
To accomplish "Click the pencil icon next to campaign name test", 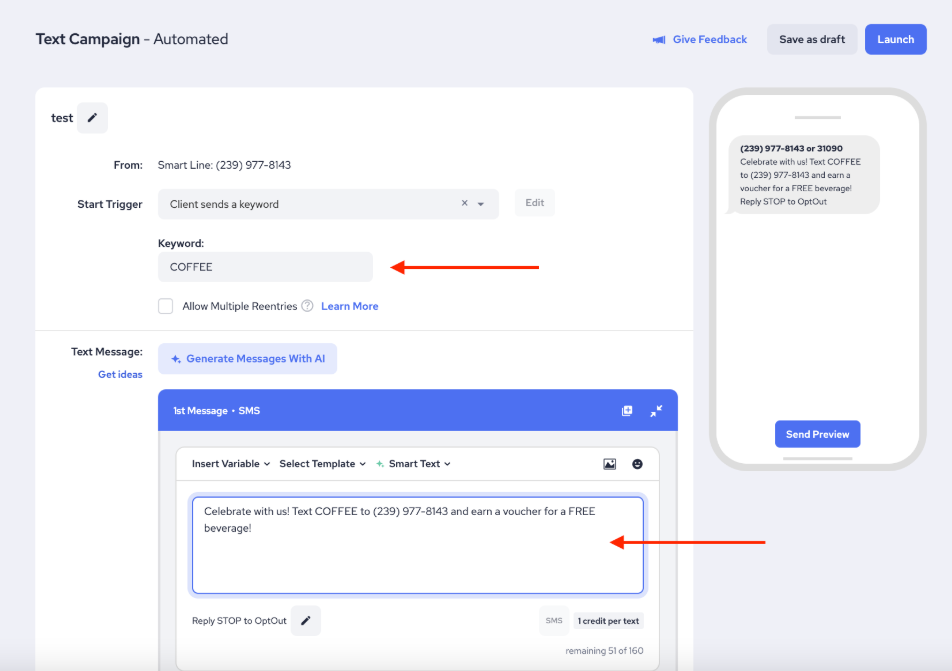I will tap(92, 118).
